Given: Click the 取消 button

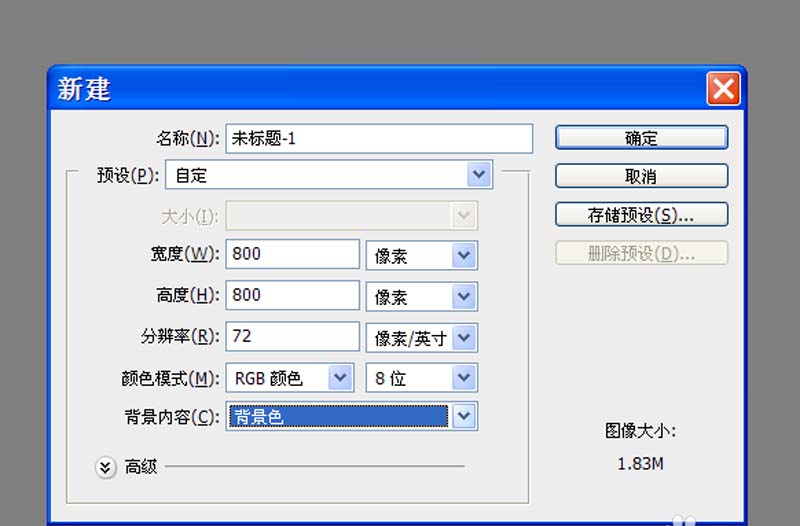Looking at the screenshot, I should 641,176.
